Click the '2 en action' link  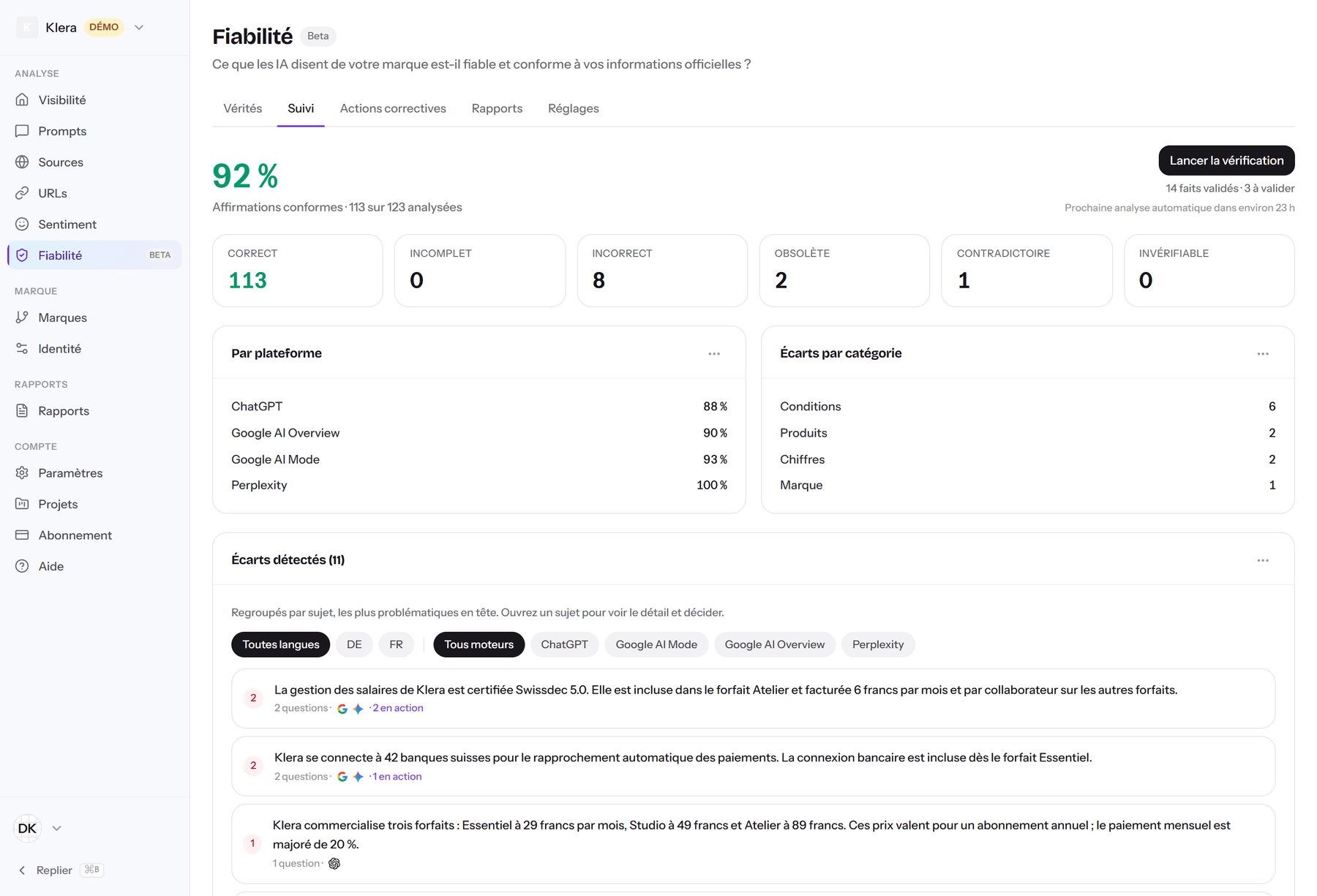[398, 708]
